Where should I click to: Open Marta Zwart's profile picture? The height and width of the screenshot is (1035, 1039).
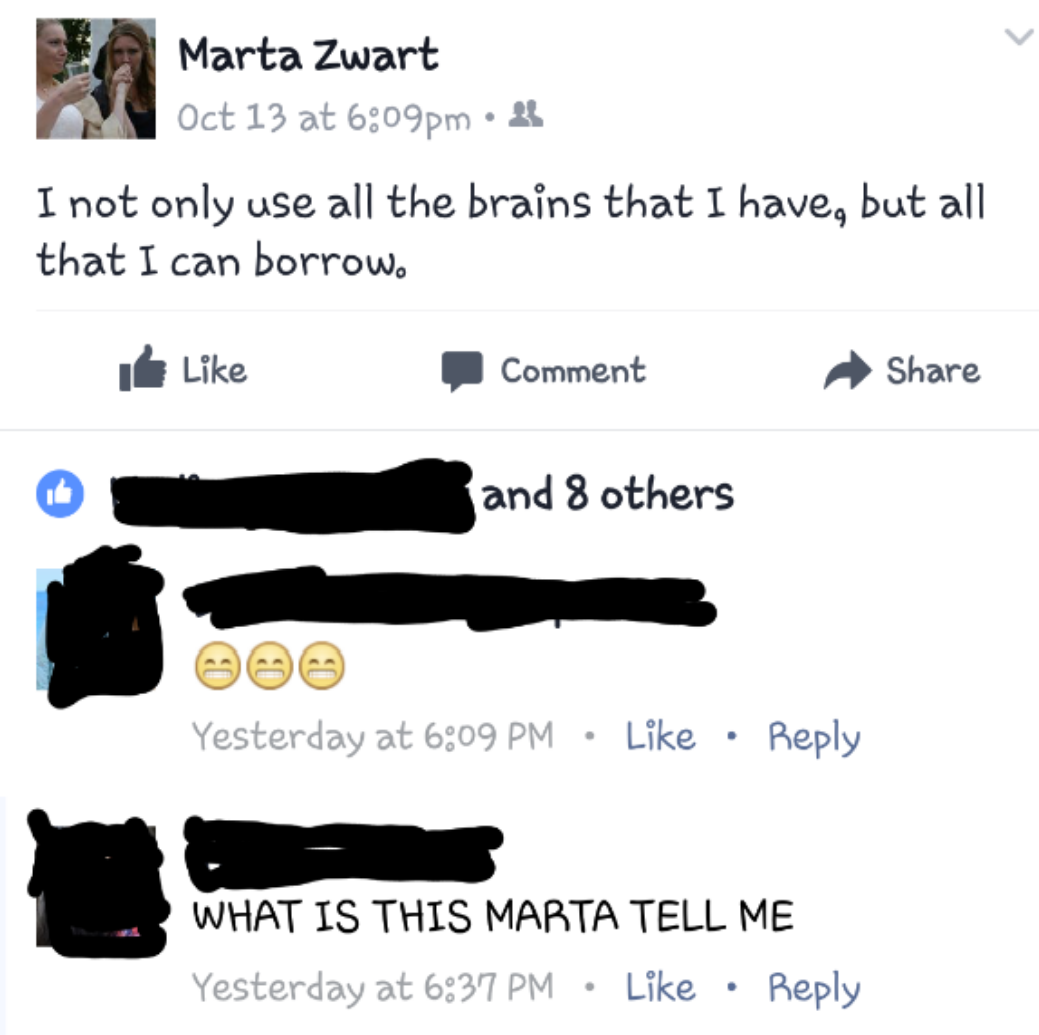tap(96, 78)
